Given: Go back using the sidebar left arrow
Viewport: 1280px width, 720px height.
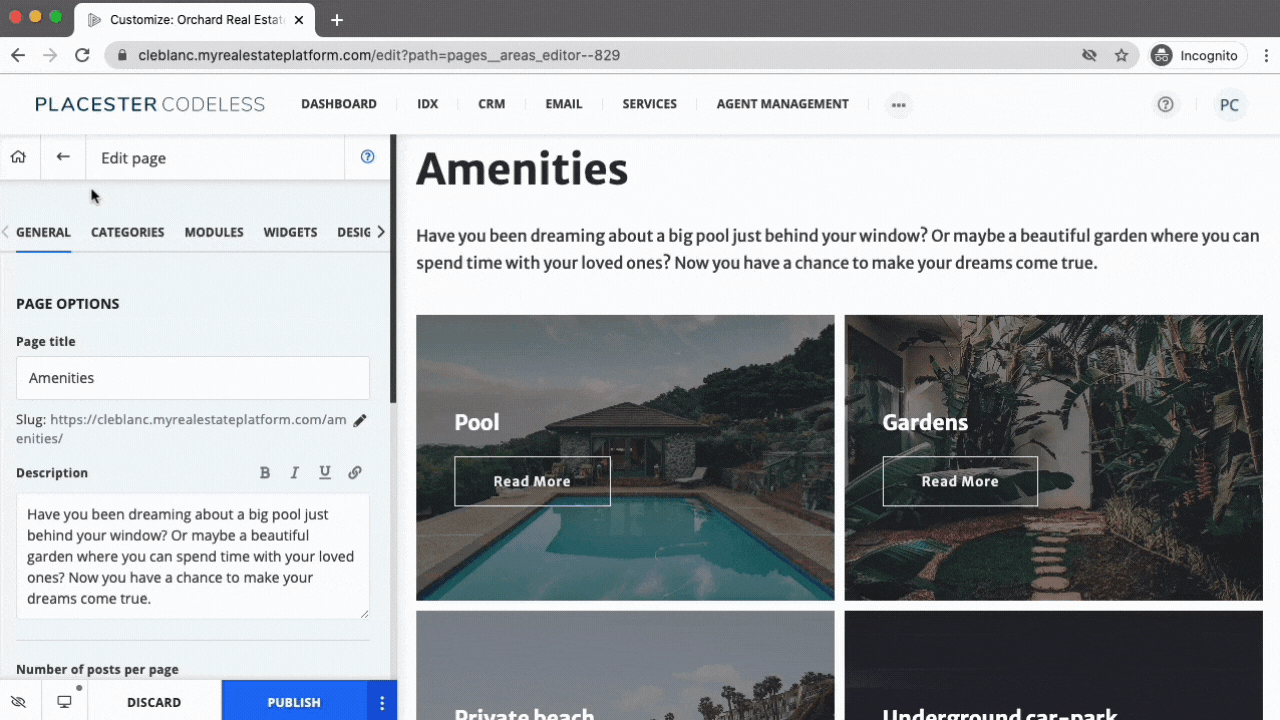Looking at the screenshot, I should tap(63, 157).
